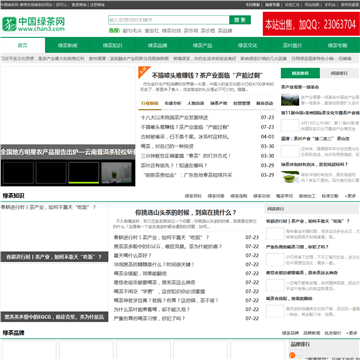Open article 茶叶还有祖先？！知道在哪吗？

(x=174, y=165)
